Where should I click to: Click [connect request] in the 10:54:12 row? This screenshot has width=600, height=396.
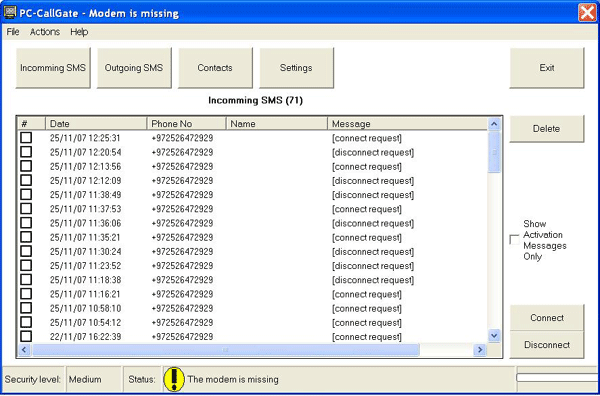click(367, 323)
